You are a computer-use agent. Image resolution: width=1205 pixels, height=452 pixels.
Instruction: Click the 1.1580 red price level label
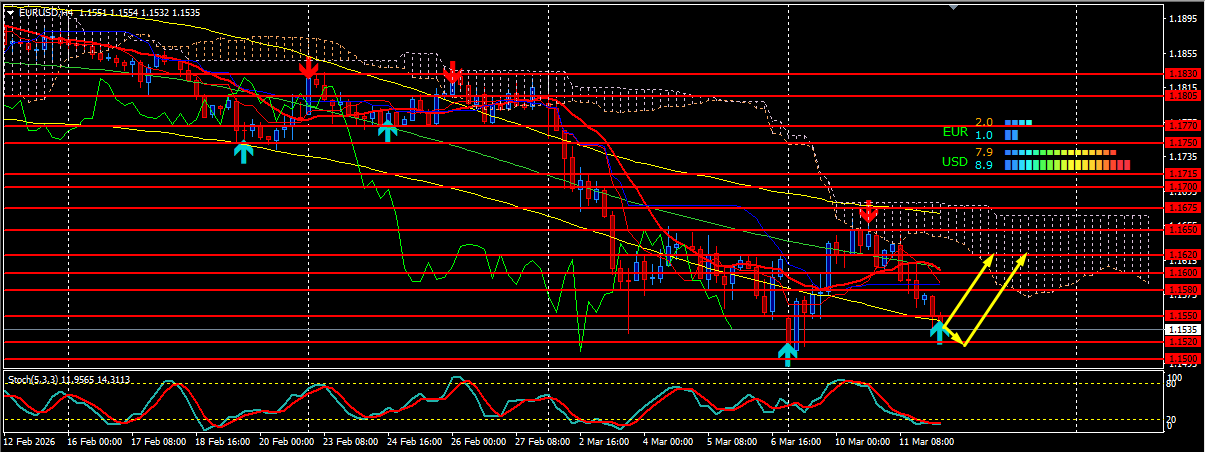(x=1184, y=290)
